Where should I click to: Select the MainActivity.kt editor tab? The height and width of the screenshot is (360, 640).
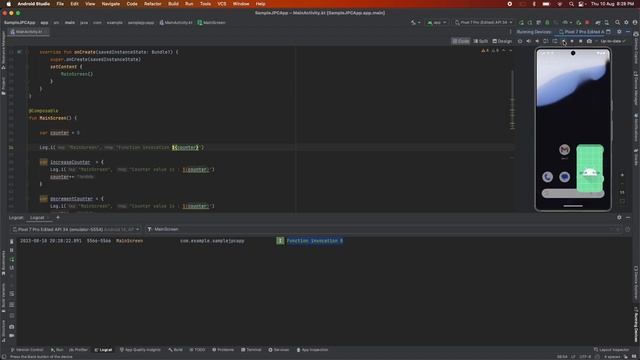(x=28, y=31)
